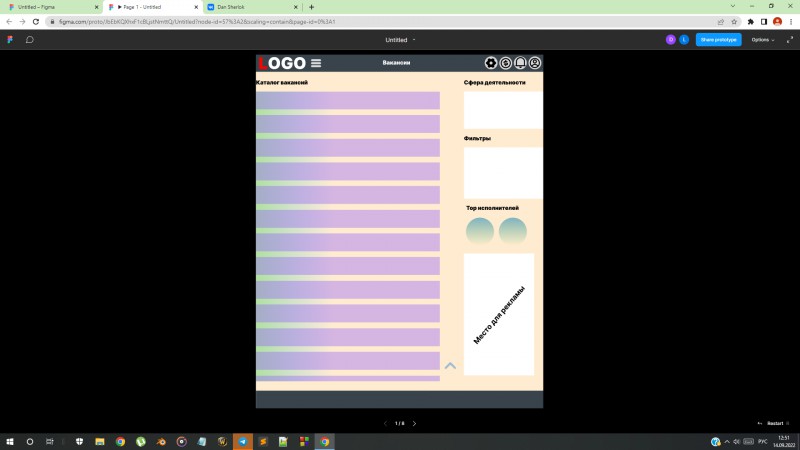Image resolution: width=800 pixels, height=450 pixels.
Task: Click the Место для рекламы ad area
Action: [x=499, y=314]
